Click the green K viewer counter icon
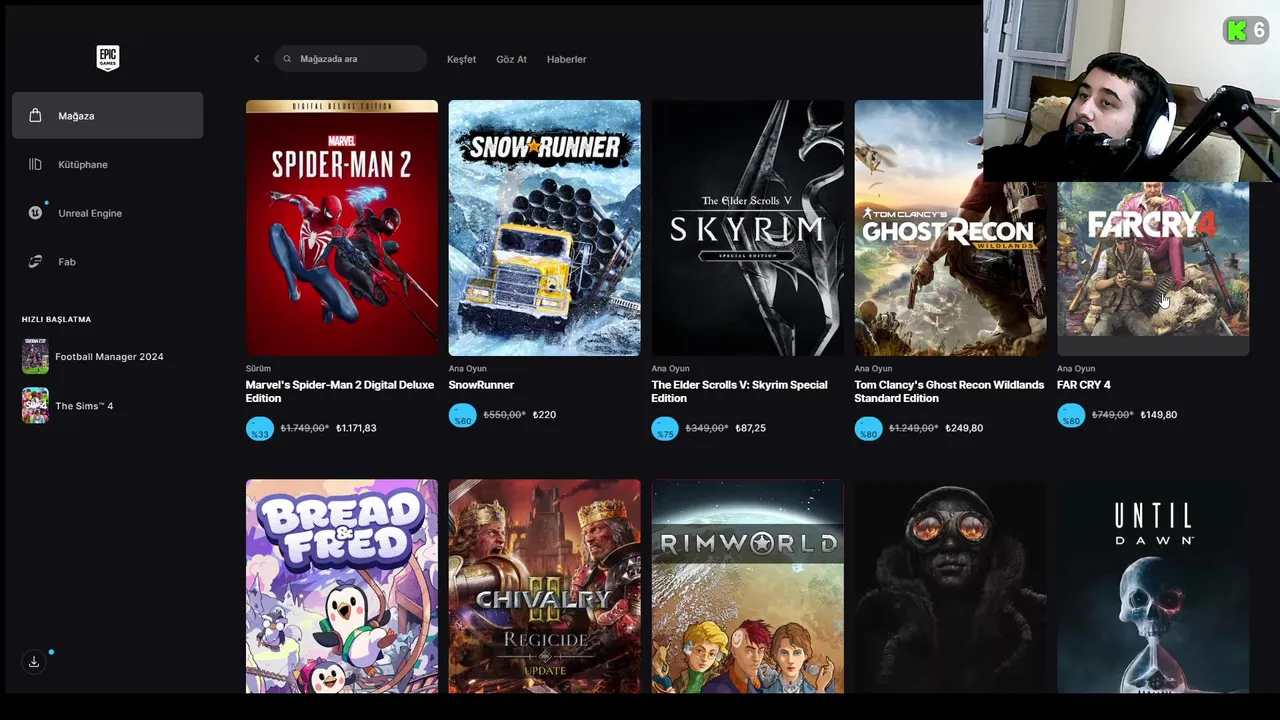Image resolution: width=1280 pixels, height=720 pixels. pyautogui.click(x=1237, y=30)
